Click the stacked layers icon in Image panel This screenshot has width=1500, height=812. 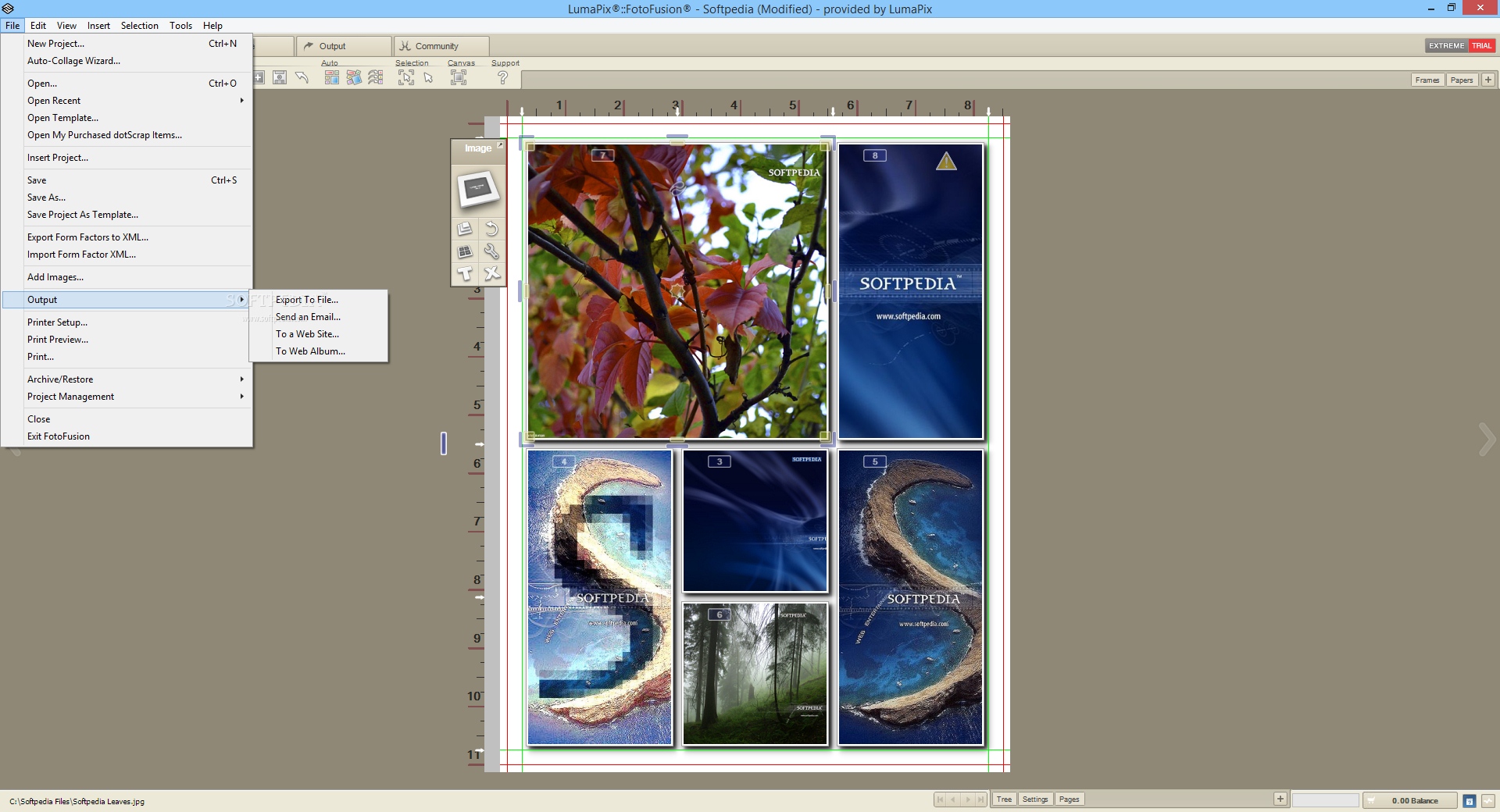465,229
